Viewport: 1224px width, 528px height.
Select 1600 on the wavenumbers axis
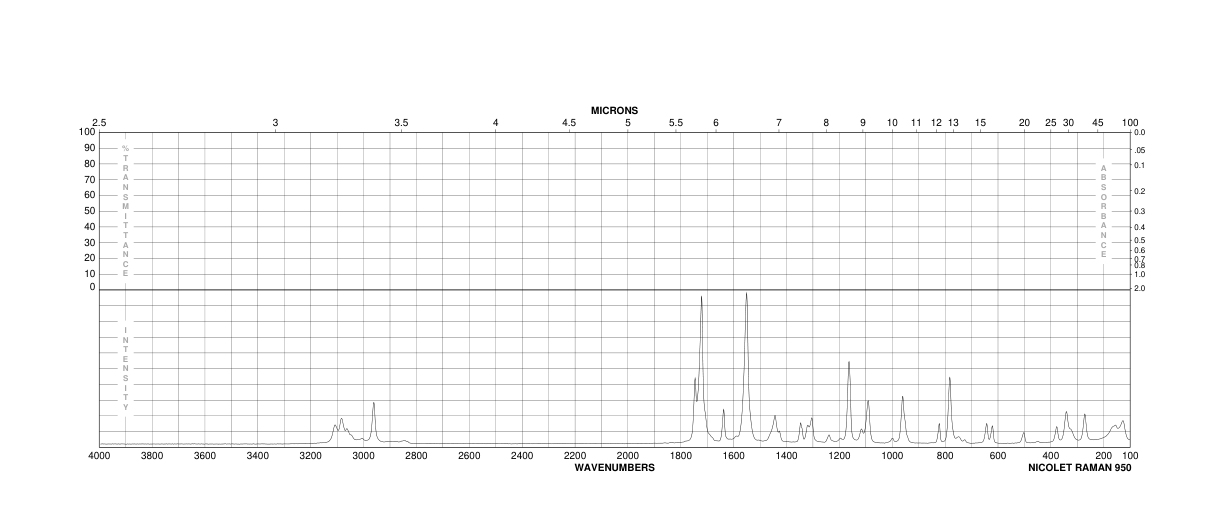coord(733,456)
